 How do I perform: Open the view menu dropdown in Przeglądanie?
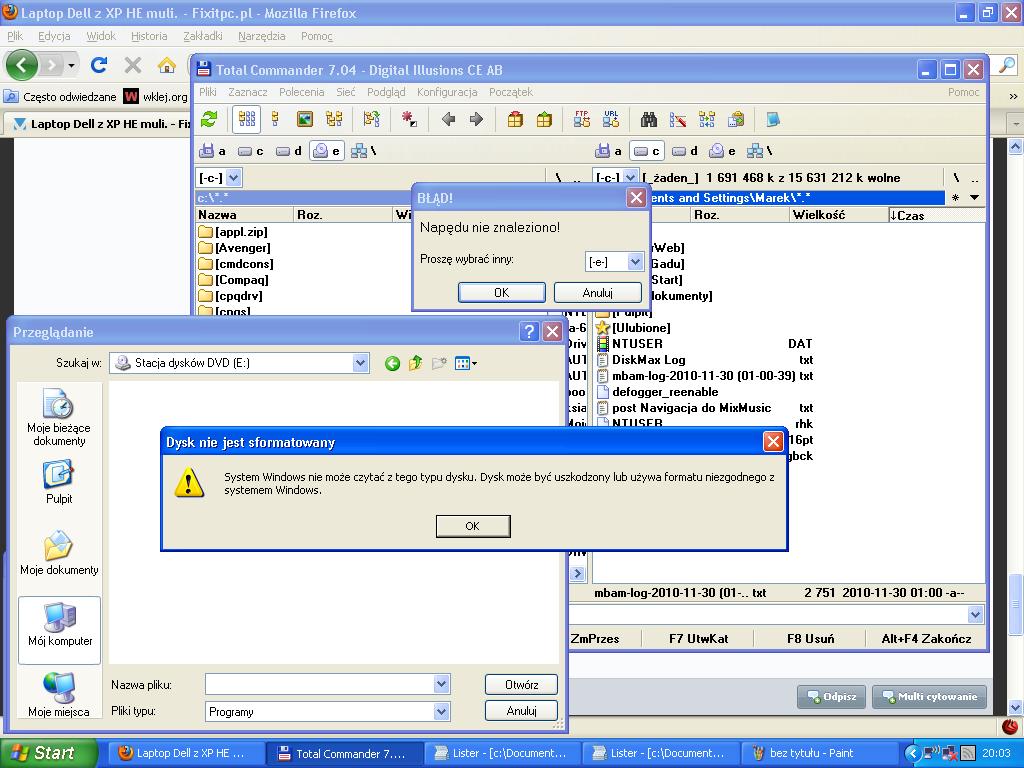coord(466,363)
